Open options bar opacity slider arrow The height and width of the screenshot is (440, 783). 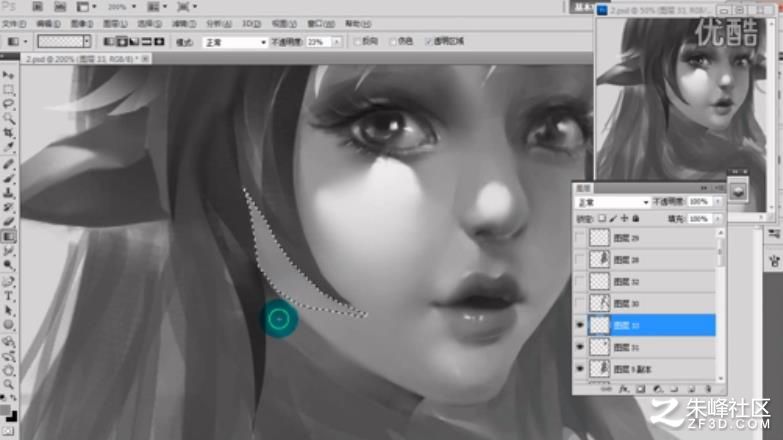pos(337,42)
